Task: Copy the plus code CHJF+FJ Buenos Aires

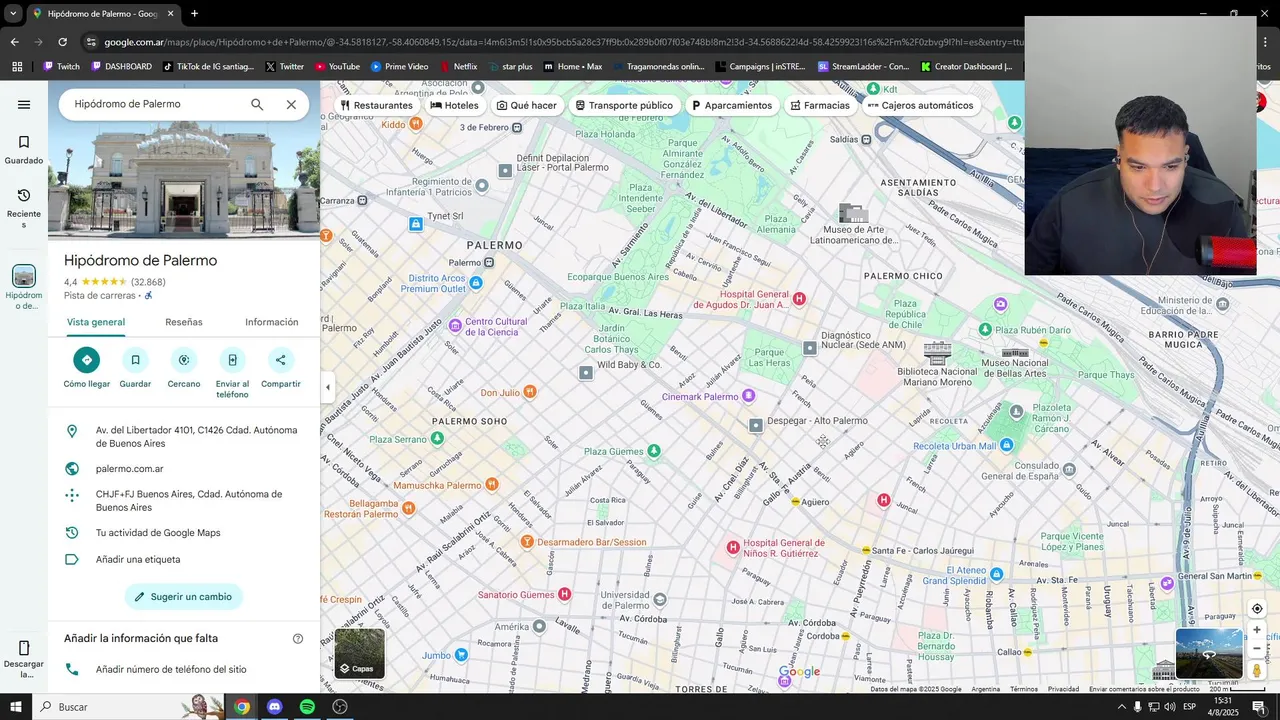Action: tap(184, 501)
